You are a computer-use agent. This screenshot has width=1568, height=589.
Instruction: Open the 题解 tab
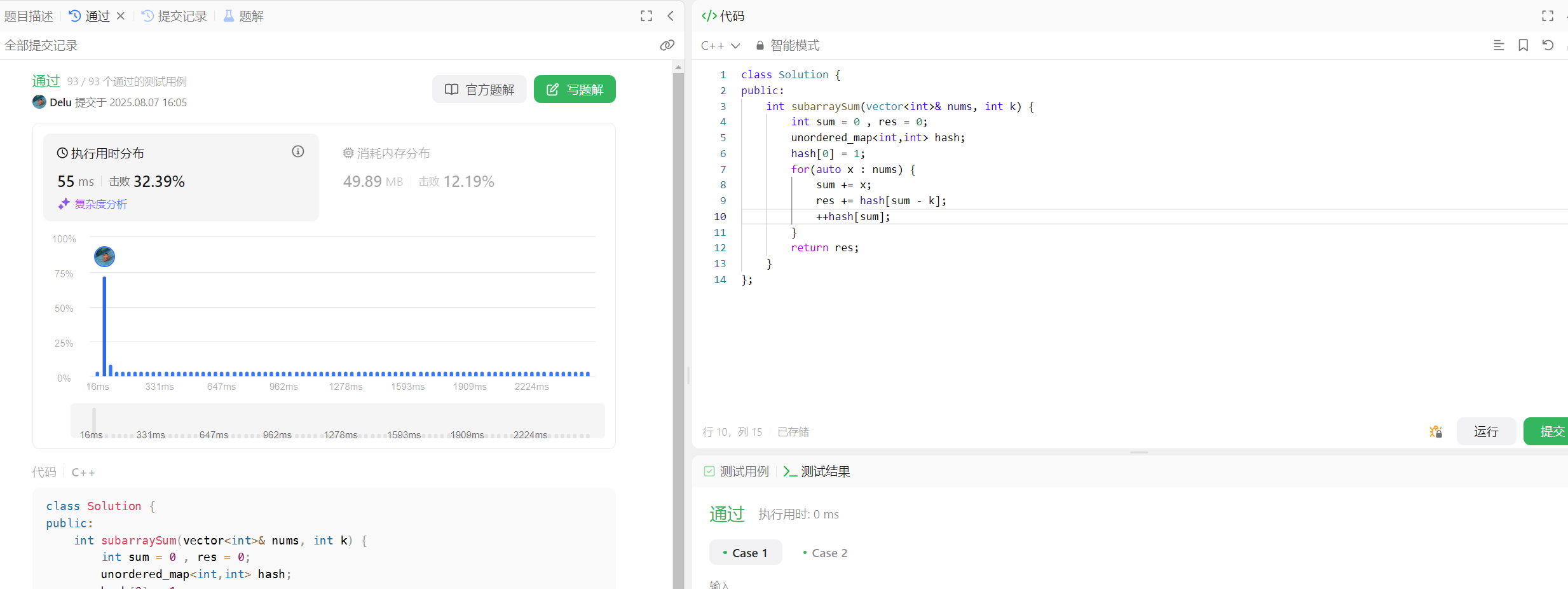[243, 16]
